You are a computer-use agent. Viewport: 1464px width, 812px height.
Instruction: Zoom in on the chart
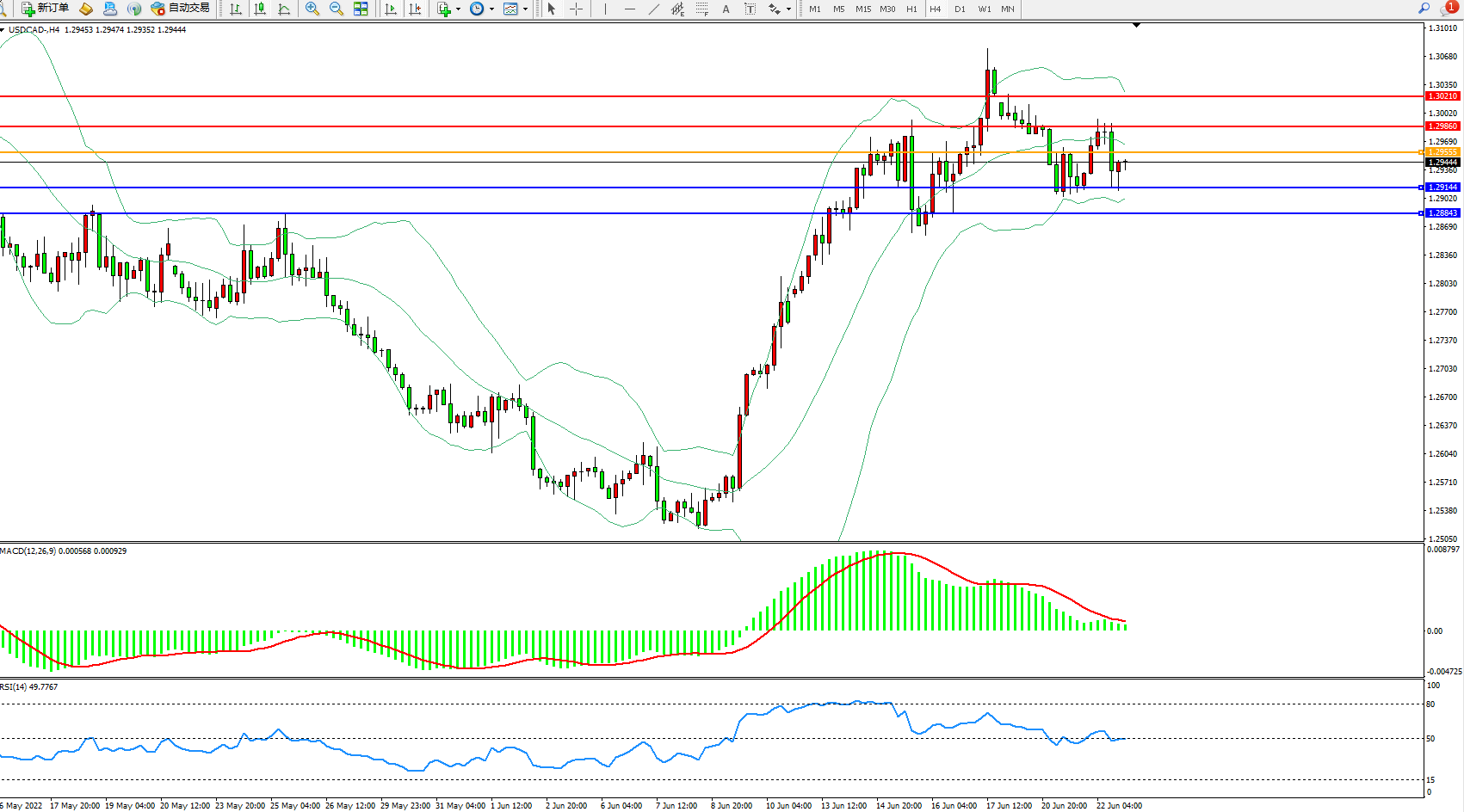(x=312, y=9)
